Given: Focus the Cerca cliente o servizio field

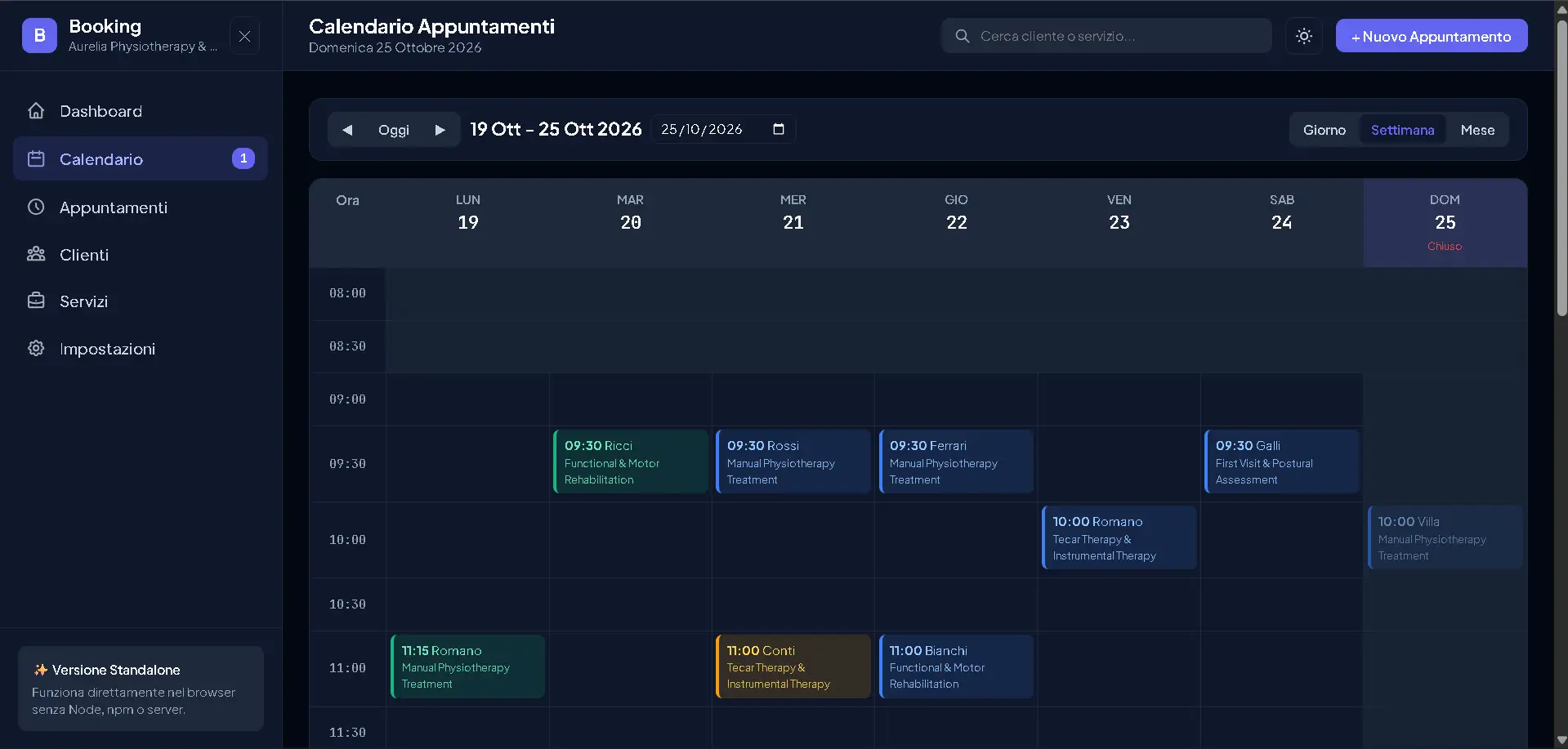Looking at the screenshot, I should (x=1106, y=36).
